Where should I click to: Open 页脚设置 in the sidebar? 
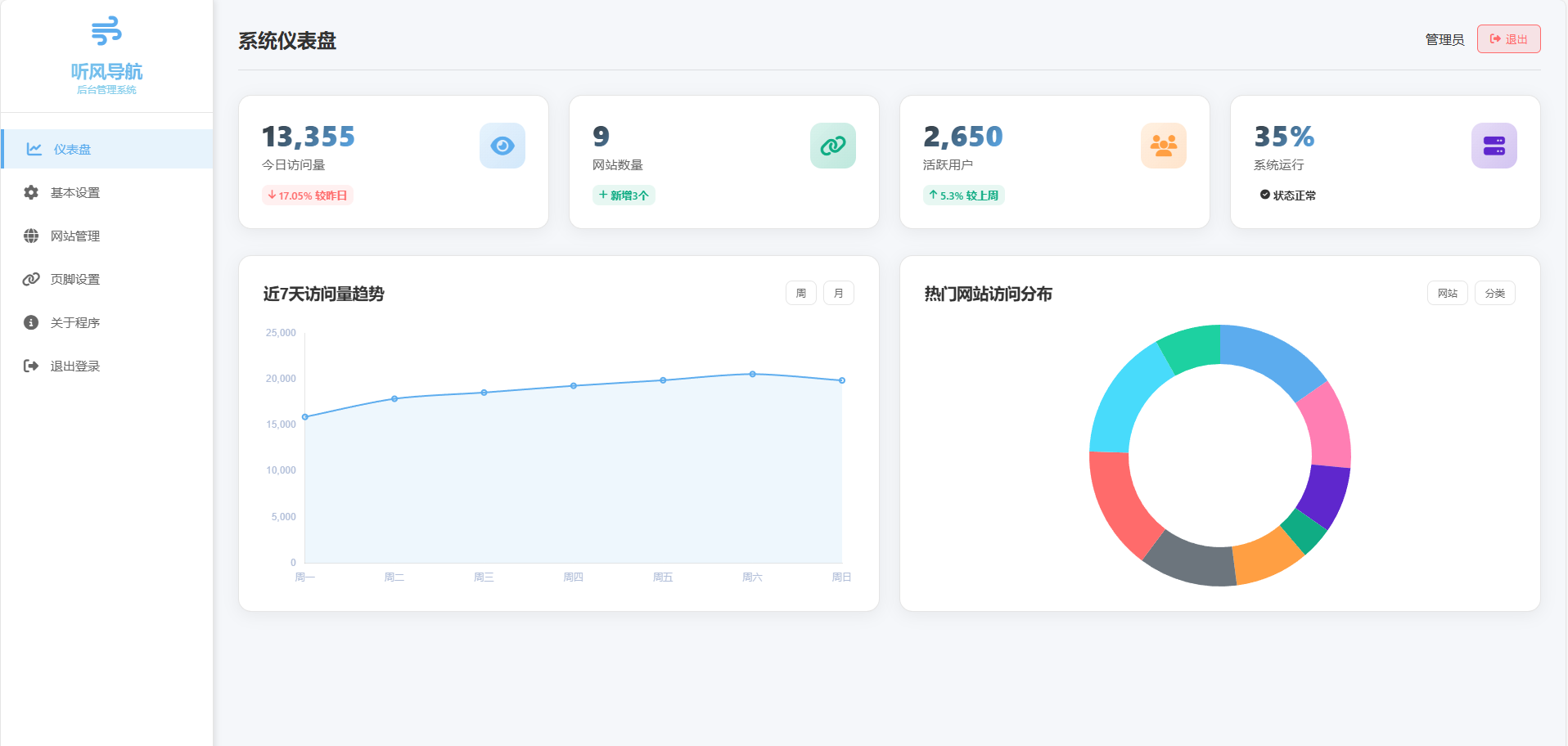coord(74,279)
